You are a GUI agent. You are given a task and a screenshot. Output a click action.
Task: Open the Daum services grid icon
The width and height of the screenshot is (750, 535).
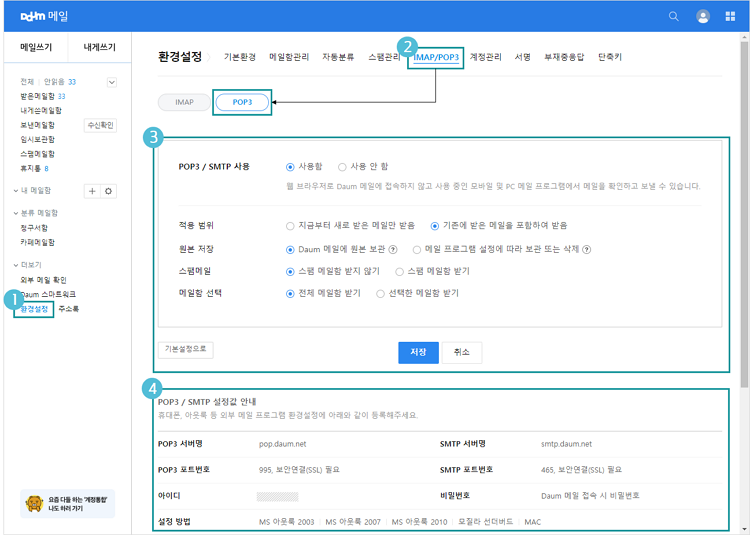point(731,16)
